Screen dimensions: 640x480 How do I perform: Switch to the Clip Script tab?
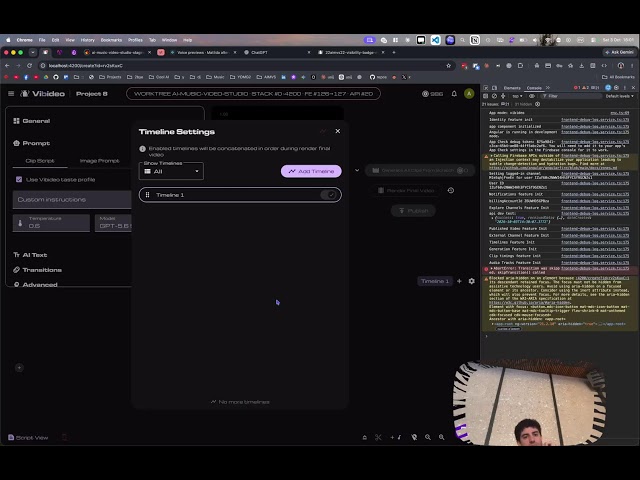pos(40,161)
